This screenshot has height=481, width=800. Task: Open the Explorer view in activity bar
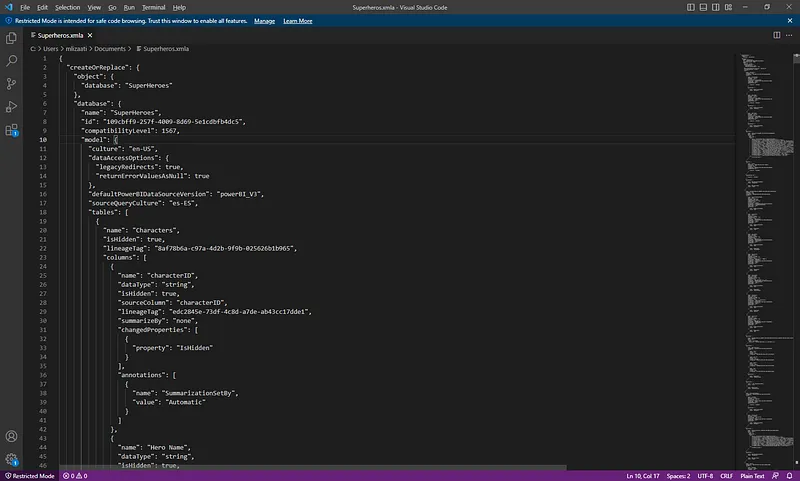(x=11, y=38)
